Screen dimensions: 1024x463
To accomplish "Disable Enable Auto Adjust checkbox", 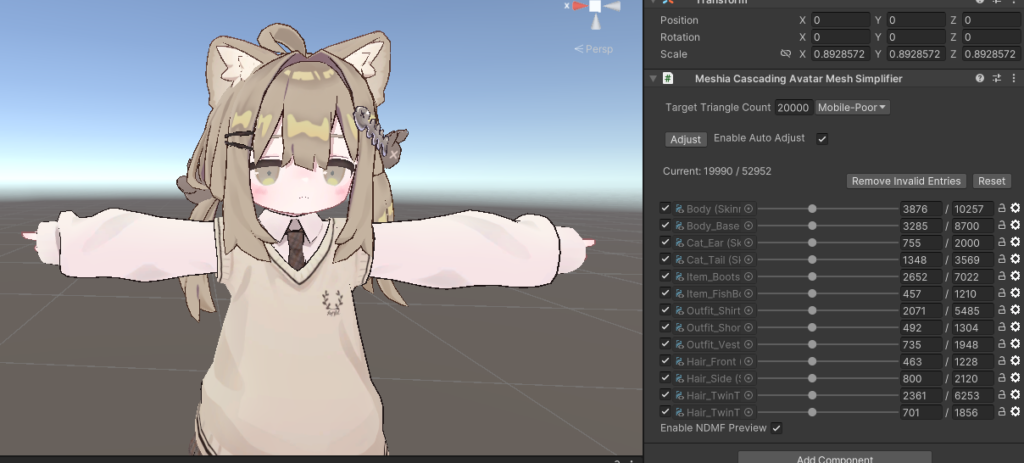I will pos(822,139).
